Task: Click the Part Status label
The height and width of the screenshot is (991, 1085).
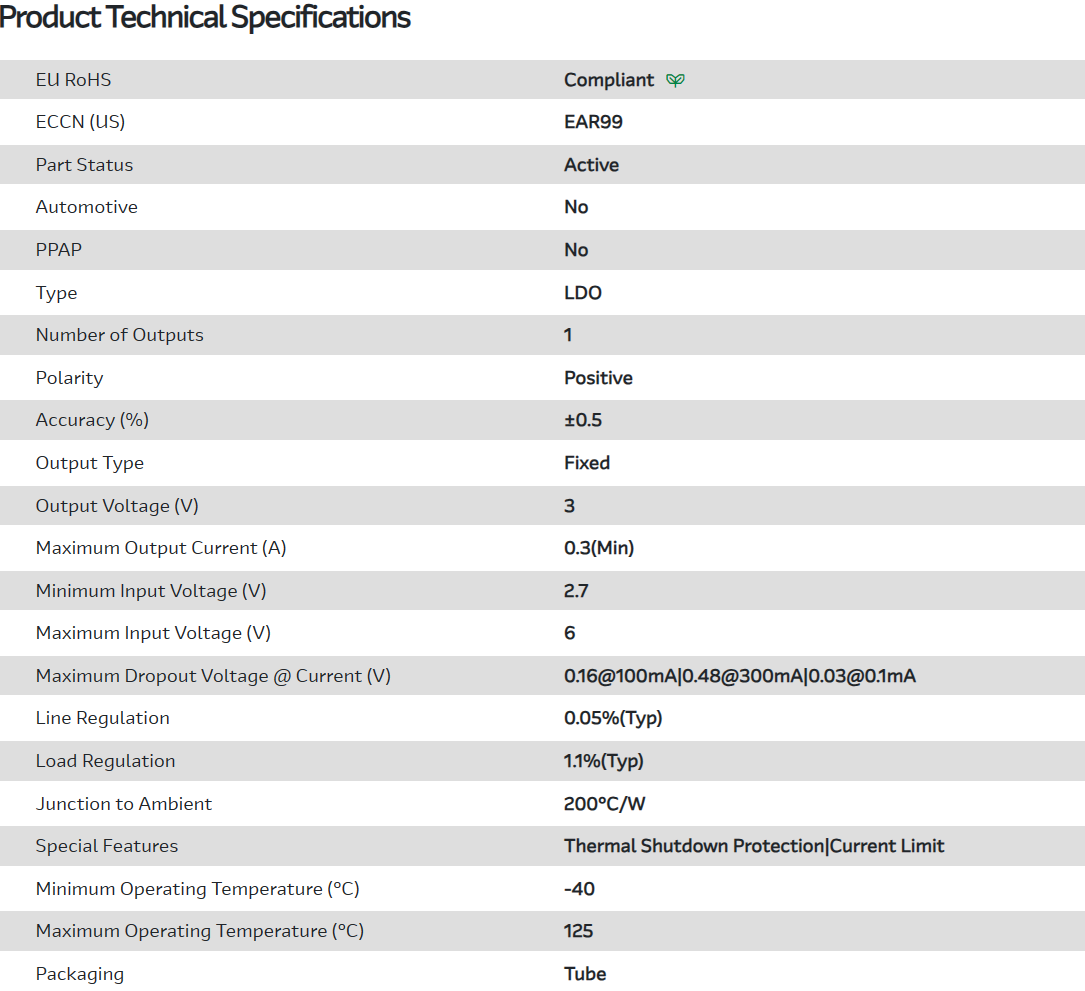Action: 84,165
